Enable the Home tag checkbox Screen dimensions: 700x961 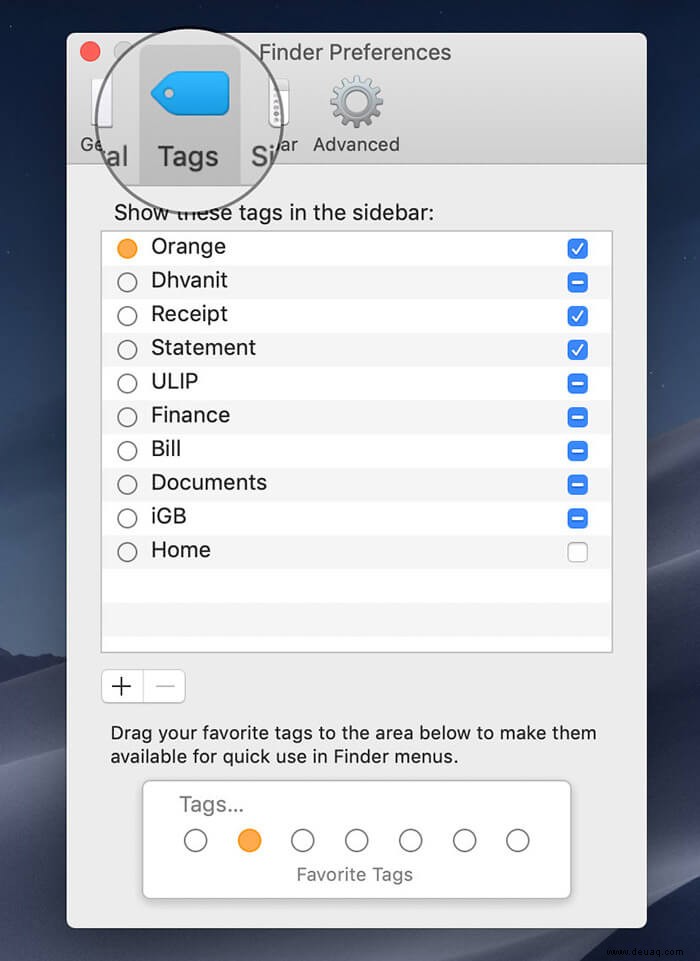pyautogui.click(x=577, y=552)
